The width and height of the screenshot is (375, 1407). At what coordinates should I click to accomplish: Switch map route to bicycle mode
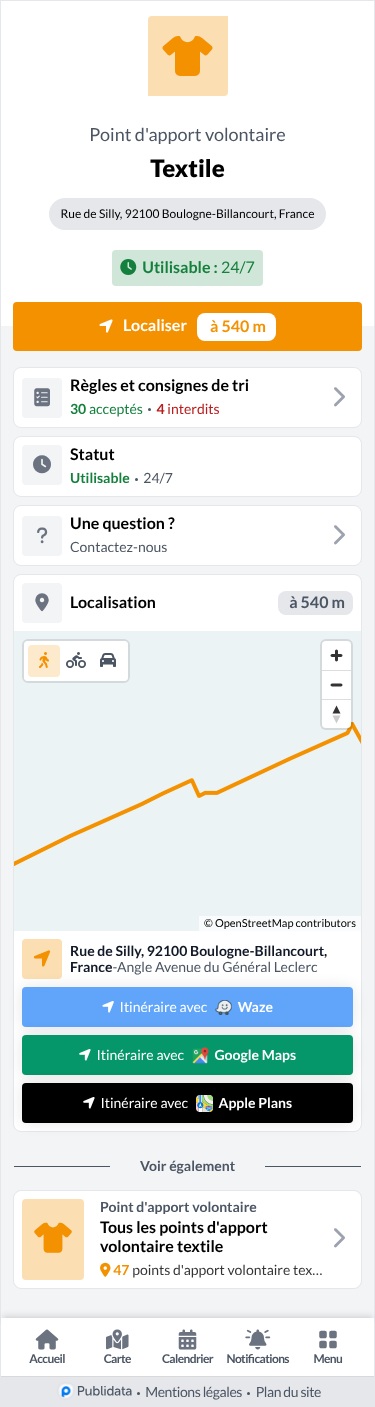point(76,661)
